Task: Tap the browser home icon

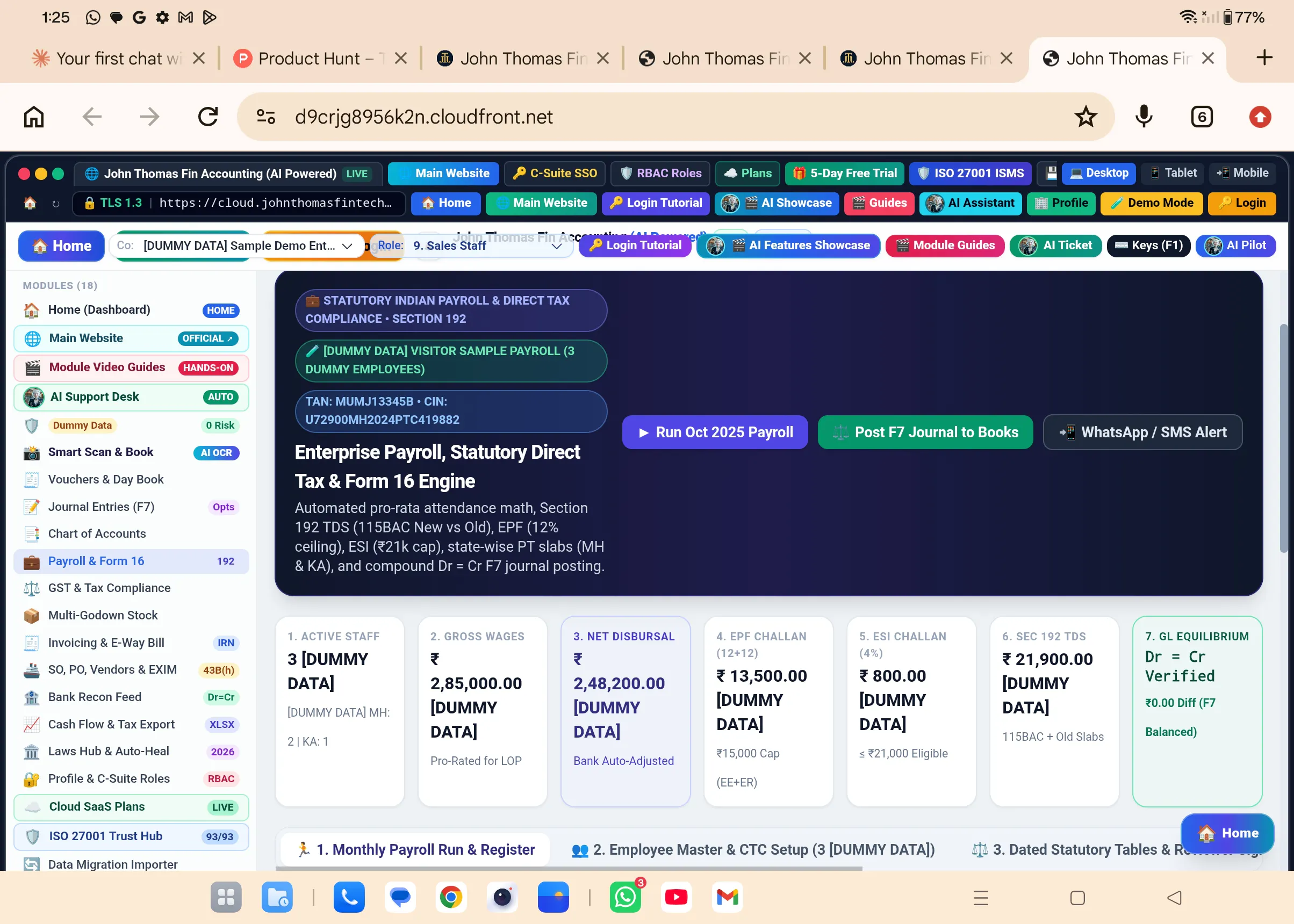Action: [x=33, y=117]
